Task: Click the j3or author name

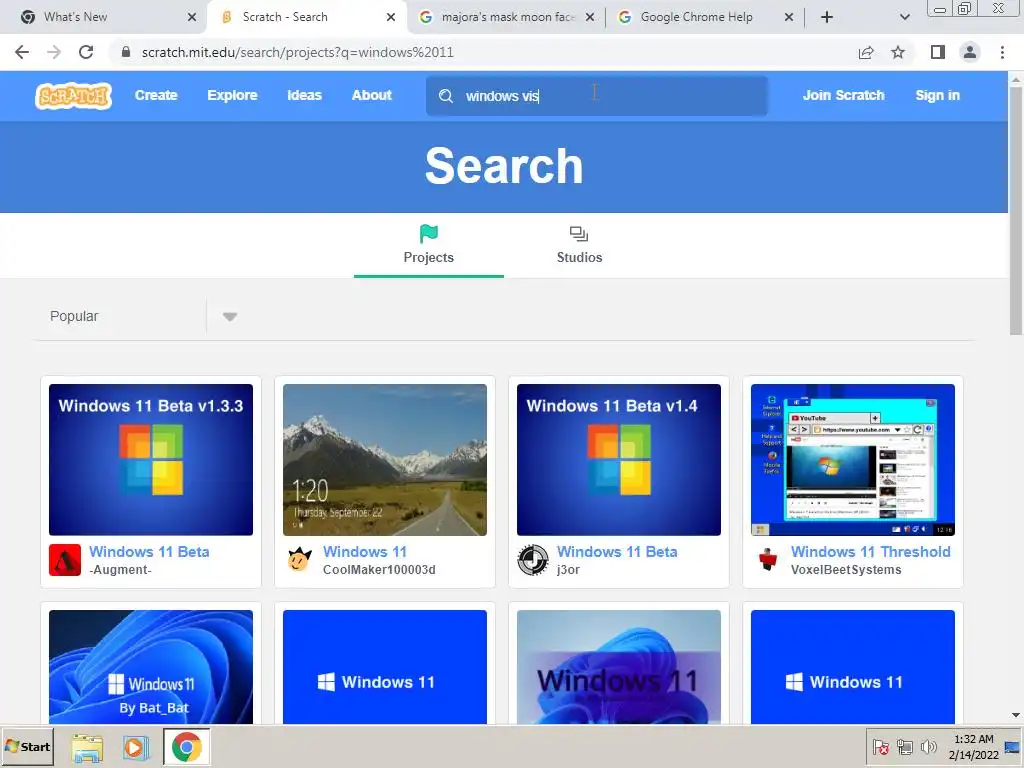Action: point(568,570)
